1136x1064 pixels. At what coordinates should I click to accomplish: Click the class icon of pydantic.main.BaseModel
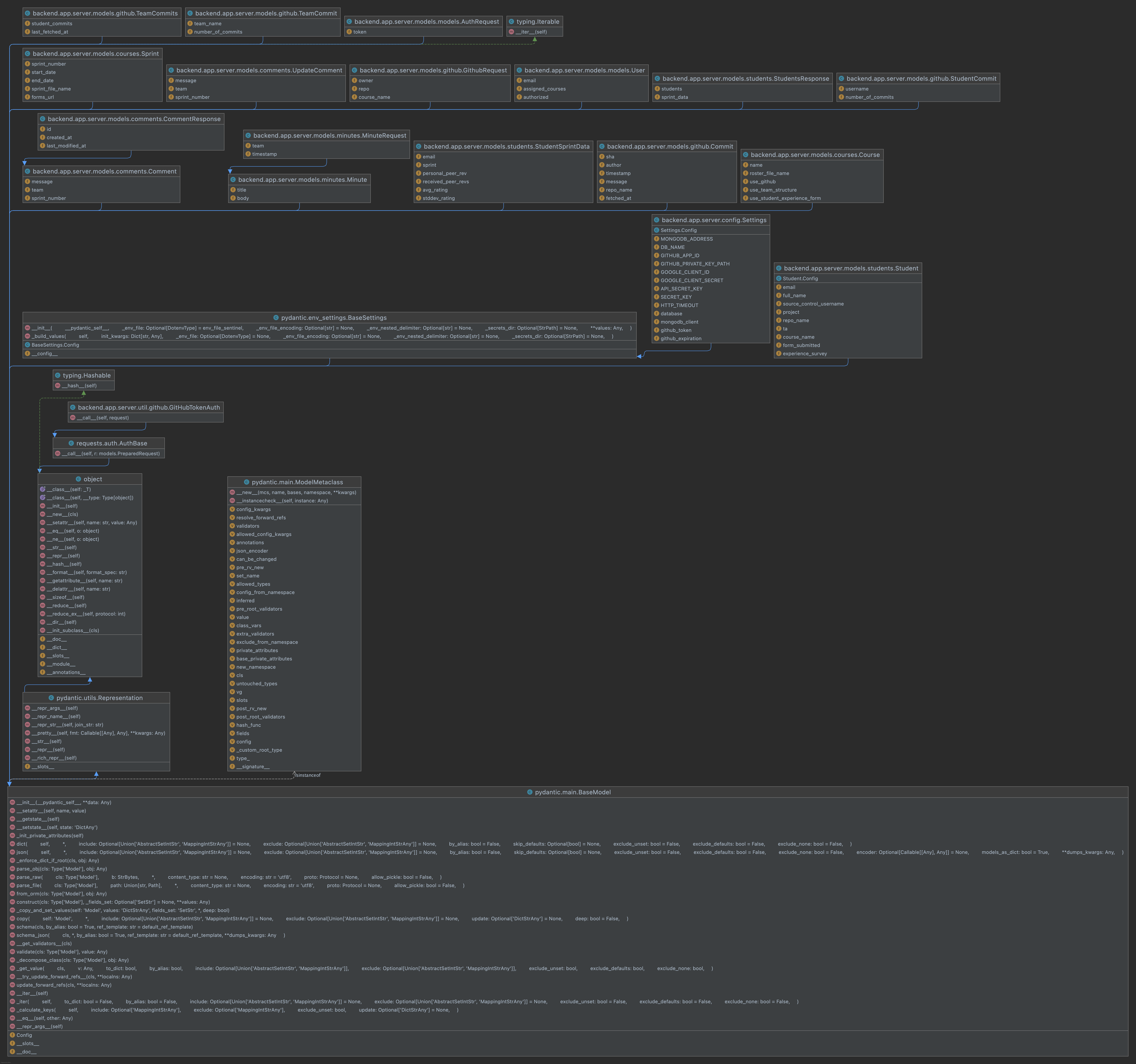[x=530, y=793]
